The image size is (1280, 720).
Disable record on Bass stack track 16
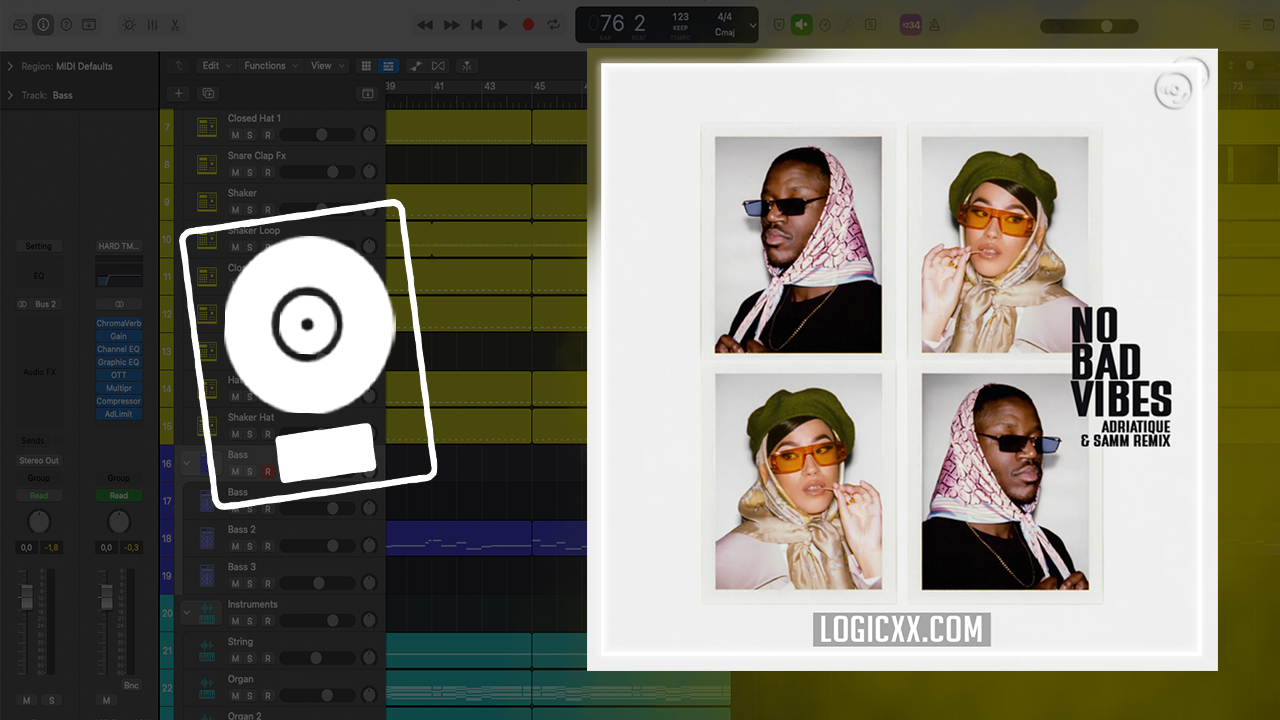(267, 471)
